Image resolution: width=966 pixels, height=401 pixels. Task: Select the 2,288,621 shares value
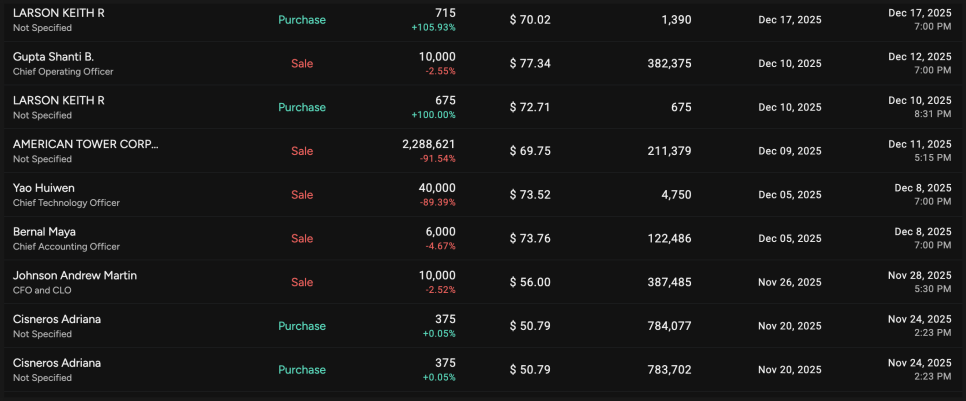(x=428, y=144)
